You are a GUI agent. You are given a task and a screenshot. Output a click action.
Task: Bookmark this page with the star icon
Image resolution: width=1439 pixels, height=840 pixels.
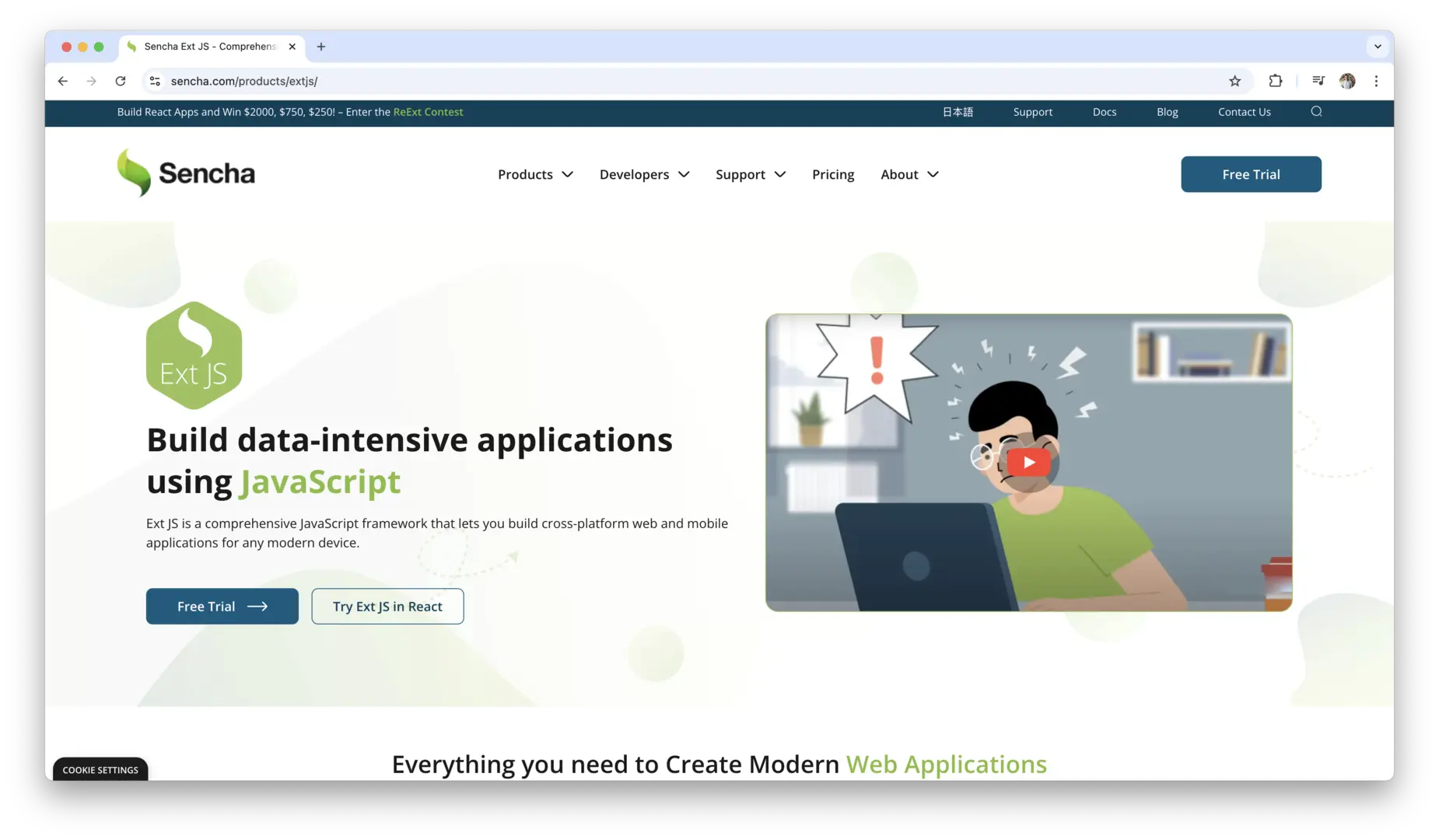coord(1234,81)
